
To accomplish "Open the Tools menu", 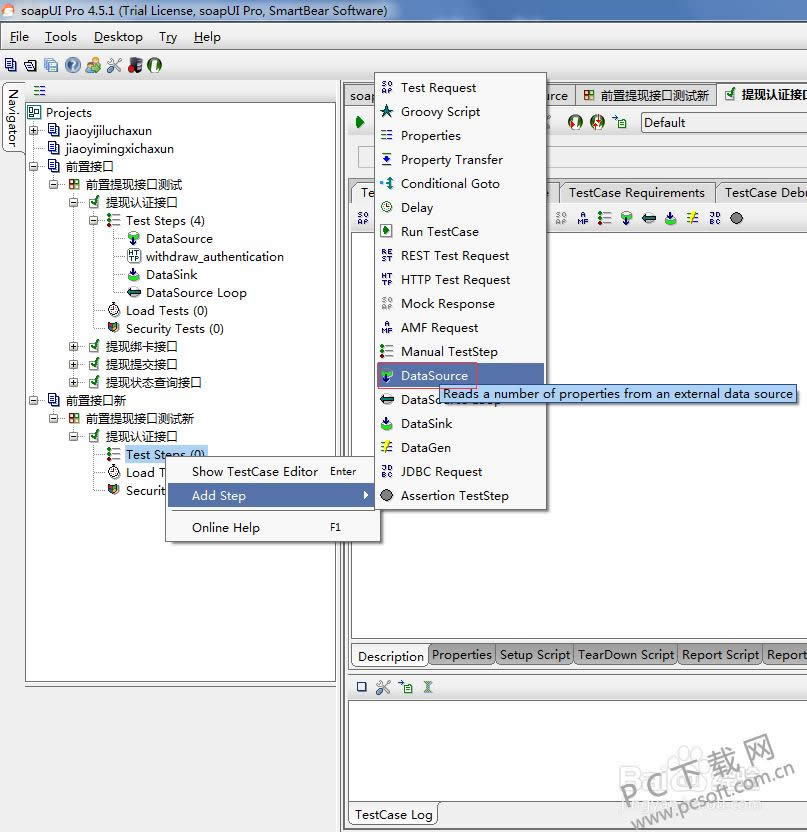I will (60, 37).
